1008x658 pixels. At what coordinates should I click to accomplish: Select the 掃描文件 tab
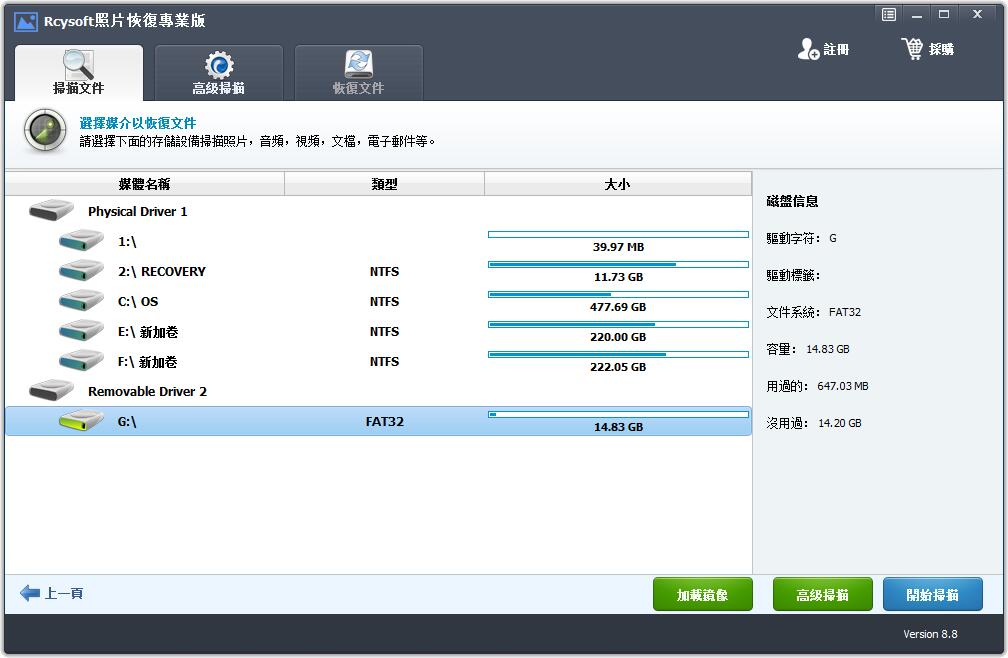(79, 74)
